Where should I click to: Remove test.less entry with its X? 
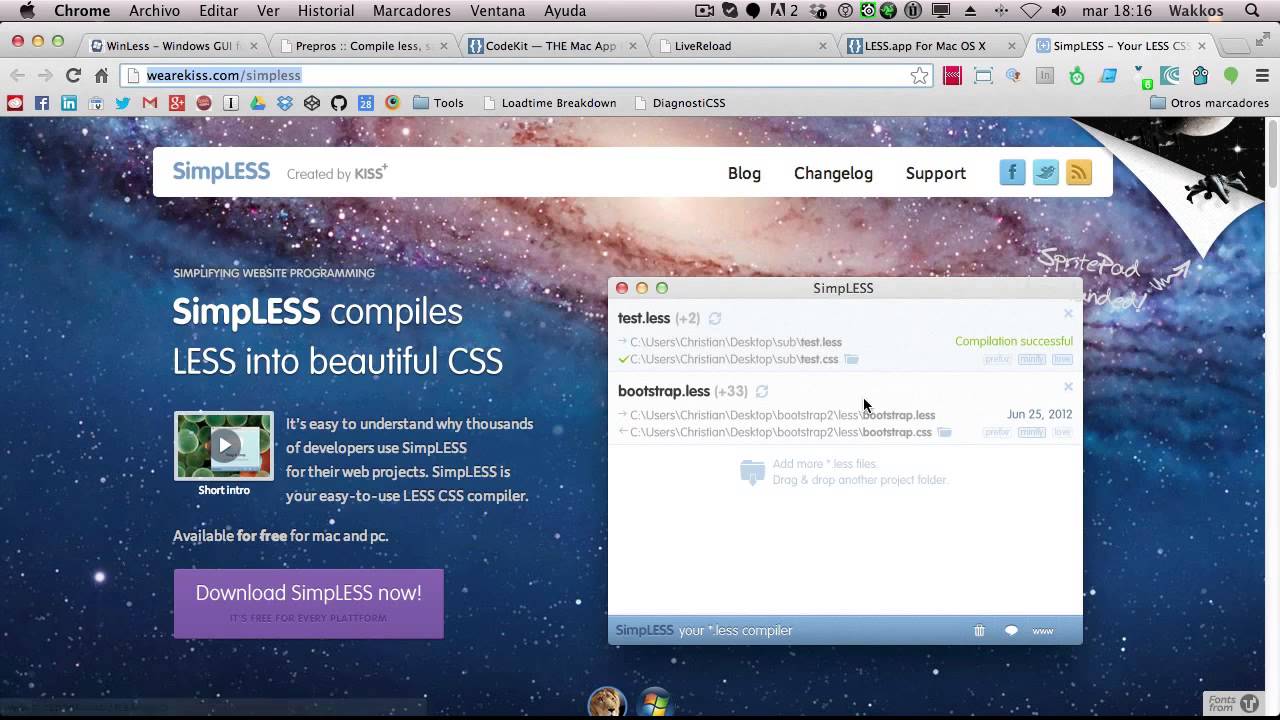pos(1068,314)
